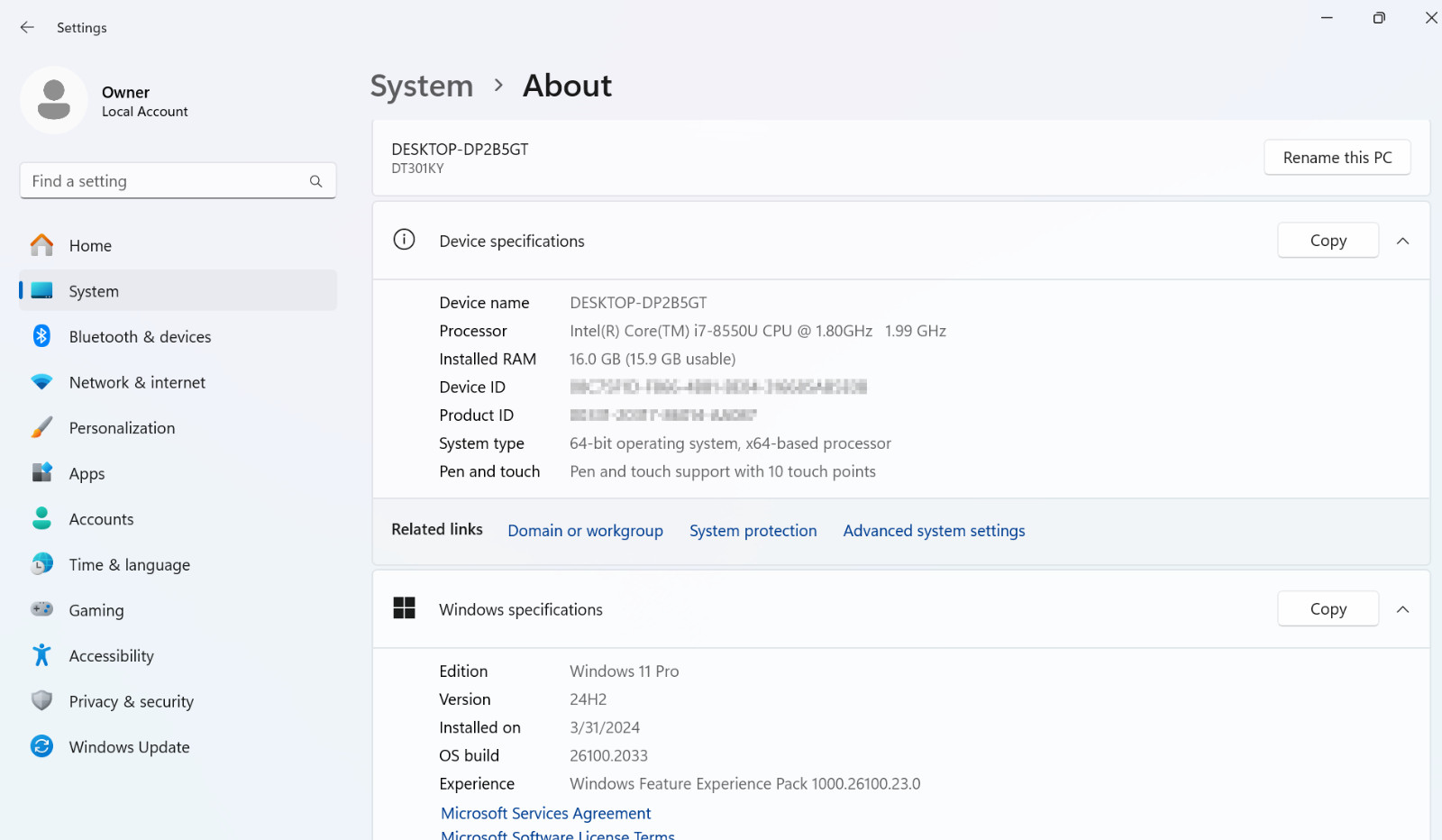Click the Owner profile avatar
This screenshot has width=1442, height=840.
(x=54, y=100)
